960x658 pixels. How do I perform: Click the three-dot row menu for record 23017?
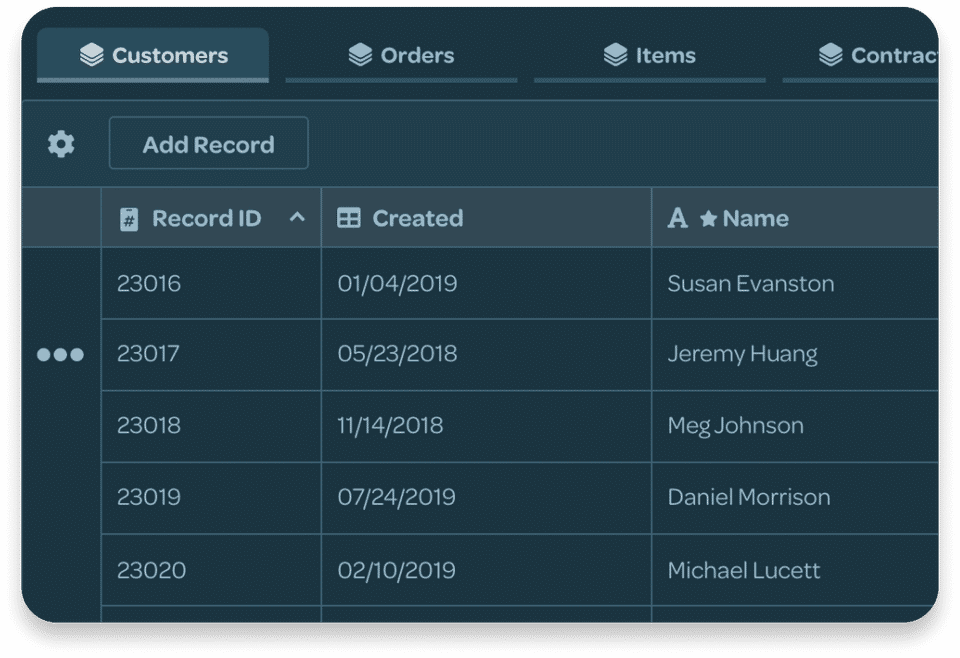(60, 355)
